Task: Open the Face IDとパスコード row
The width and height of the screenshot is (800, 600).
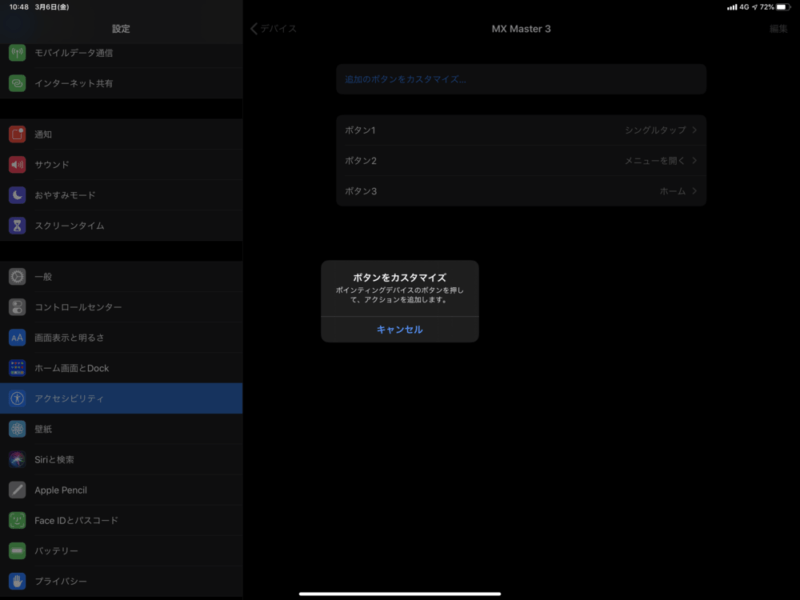Action: [121, 520]
